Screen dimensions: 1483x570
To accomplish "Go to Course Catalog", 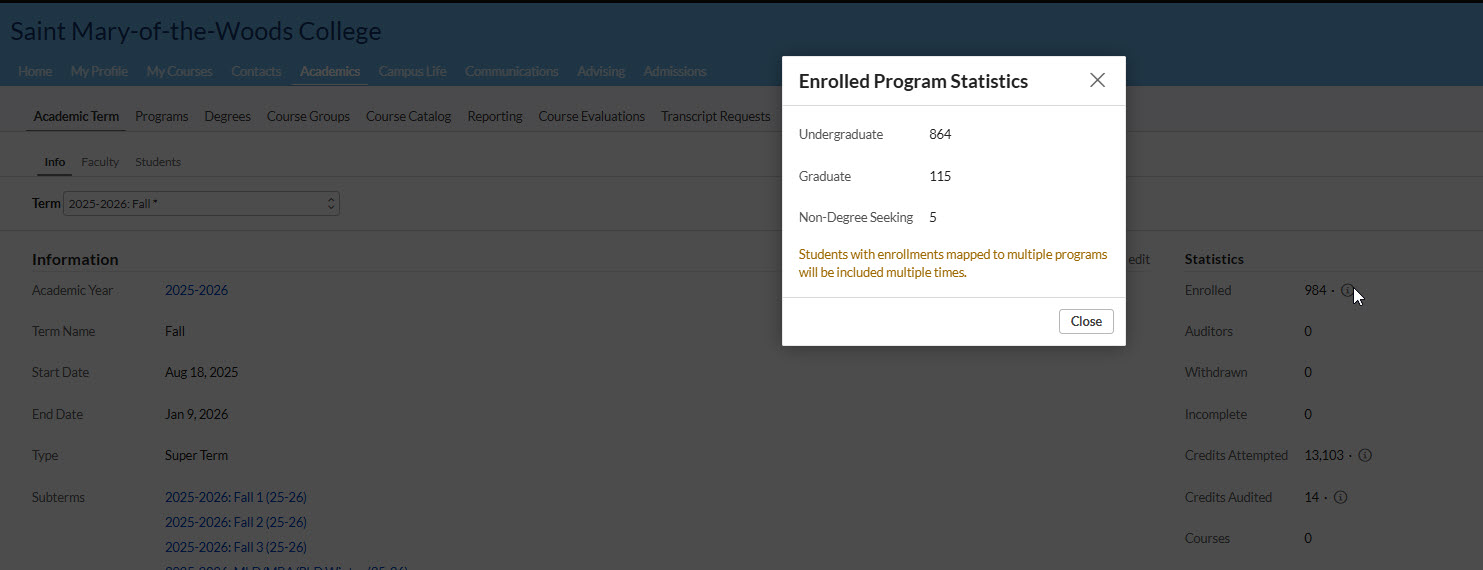I will 408,116.
